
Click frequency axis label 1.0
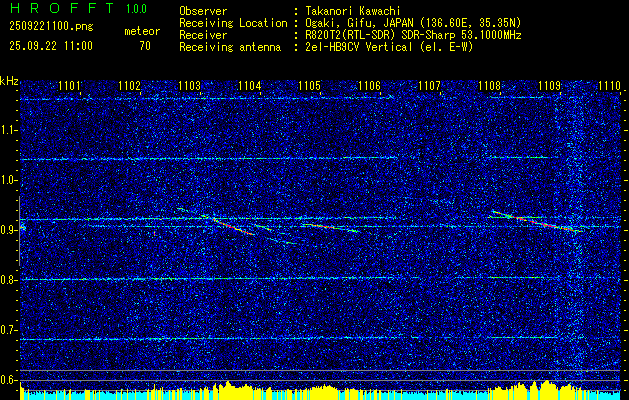pyautogui.click(x=9, y=180)
